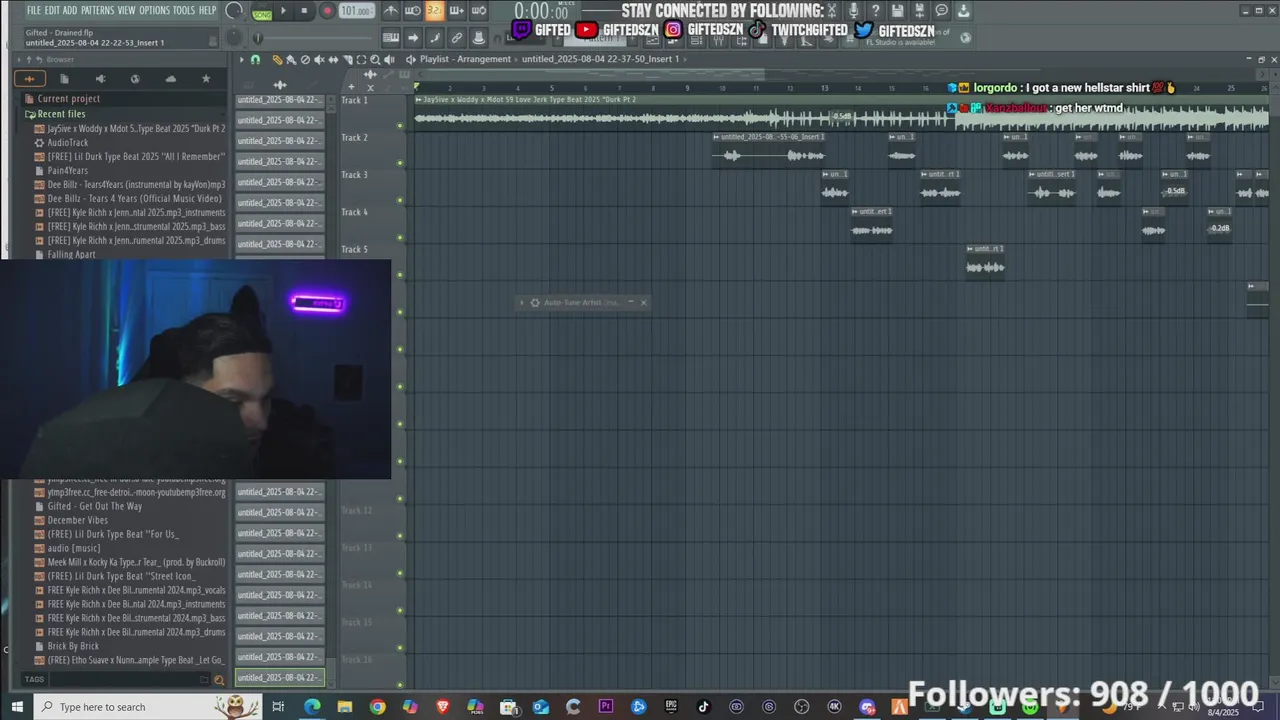This screenshot has width=1280, height=720.
Task: Open the browser files tab icon
Action: (64, 78)
